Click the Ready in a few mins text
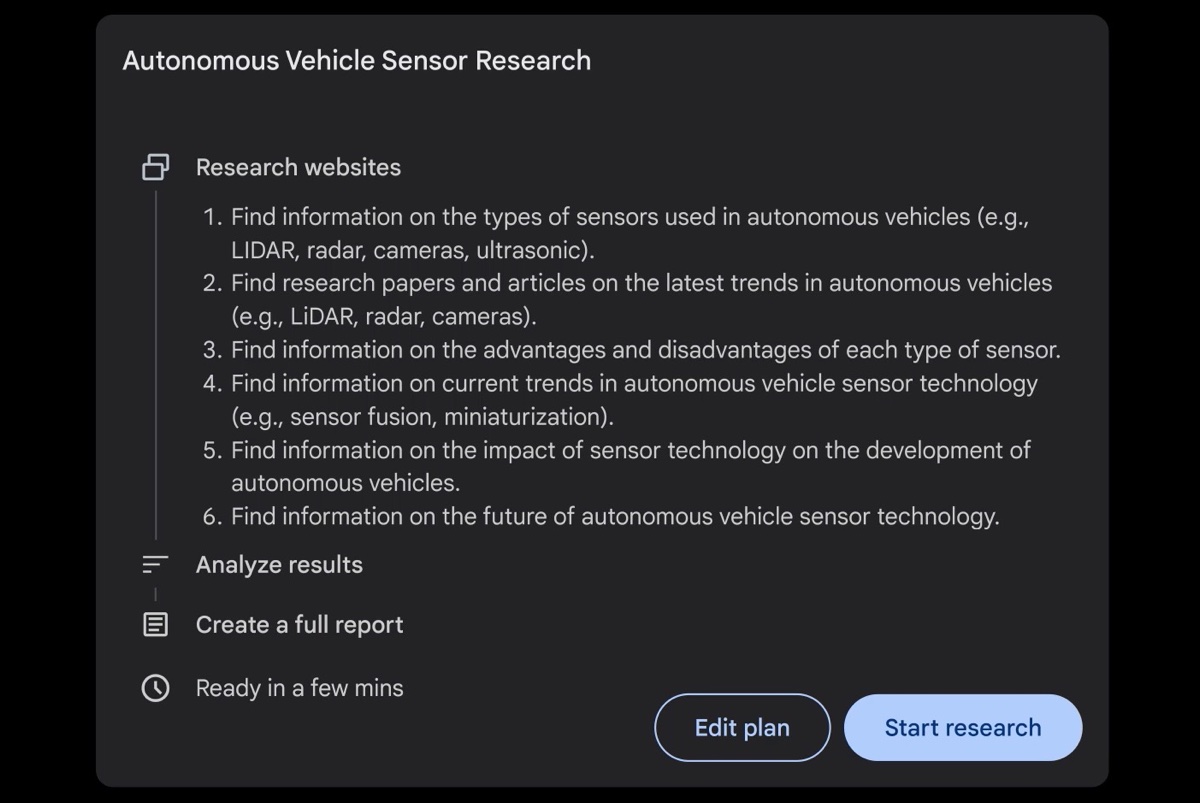Screen dimensions: 1200x803 [x=299, y=688]
